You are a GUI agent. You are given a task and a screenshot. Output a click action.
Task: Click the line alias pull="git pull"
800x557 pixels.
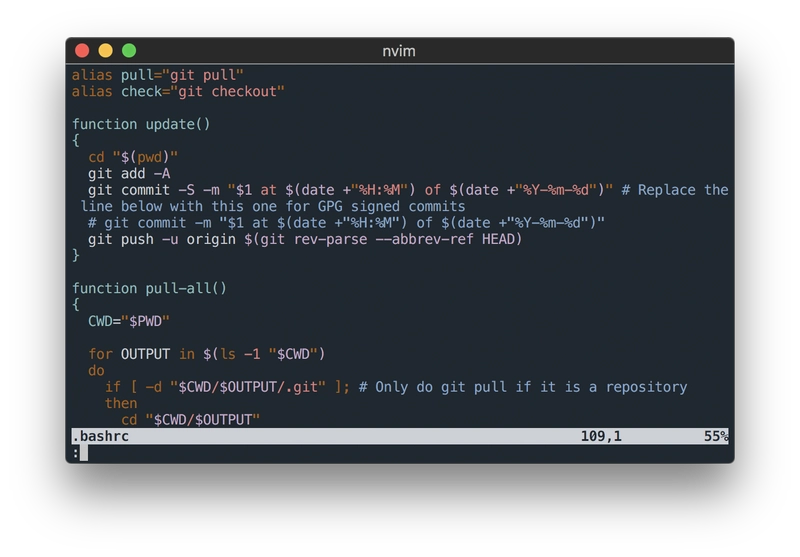tap(157, 75)
